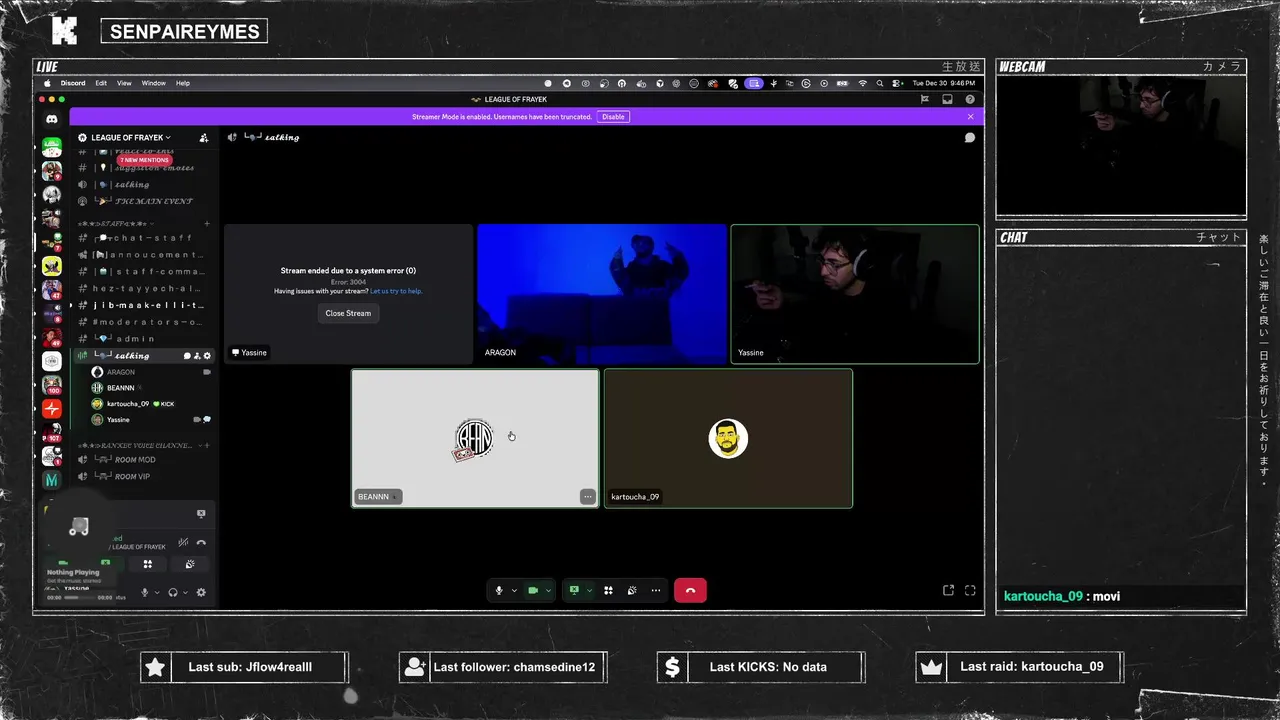Enter full screen call view
Image resolution: width=1280 pixels, height=720 pixels.
(x=970, y=590)
